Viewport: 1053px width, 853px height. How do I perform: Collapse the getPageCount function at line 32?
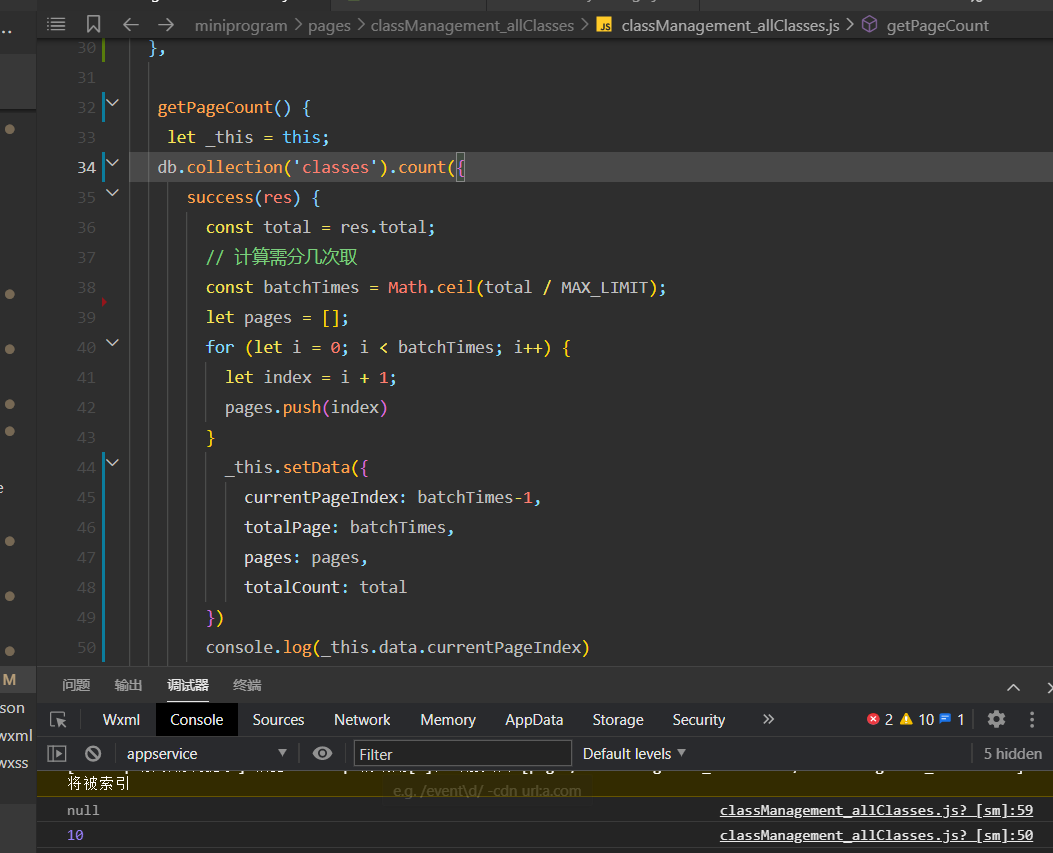pos(112,102)
